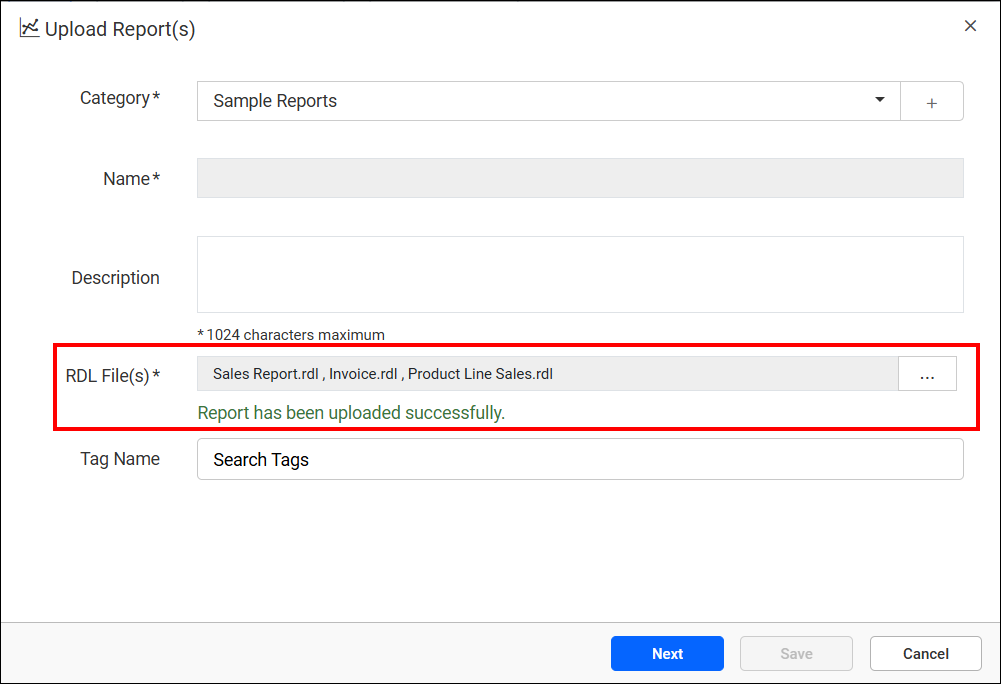Click the Next button to proceed

point(667,653)
